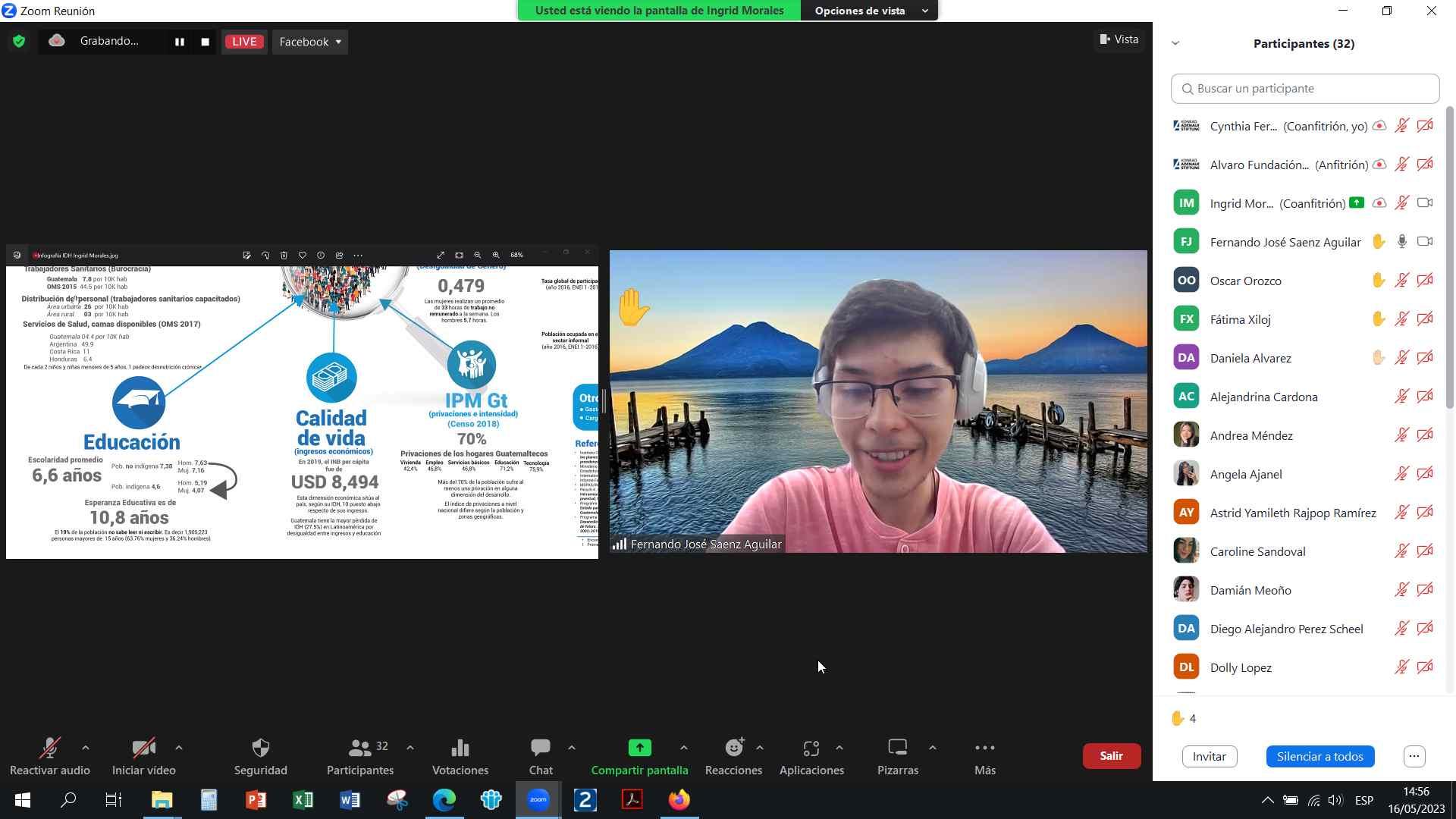Click the Invitar button

pyautogui.click(x=1209, y=756)
